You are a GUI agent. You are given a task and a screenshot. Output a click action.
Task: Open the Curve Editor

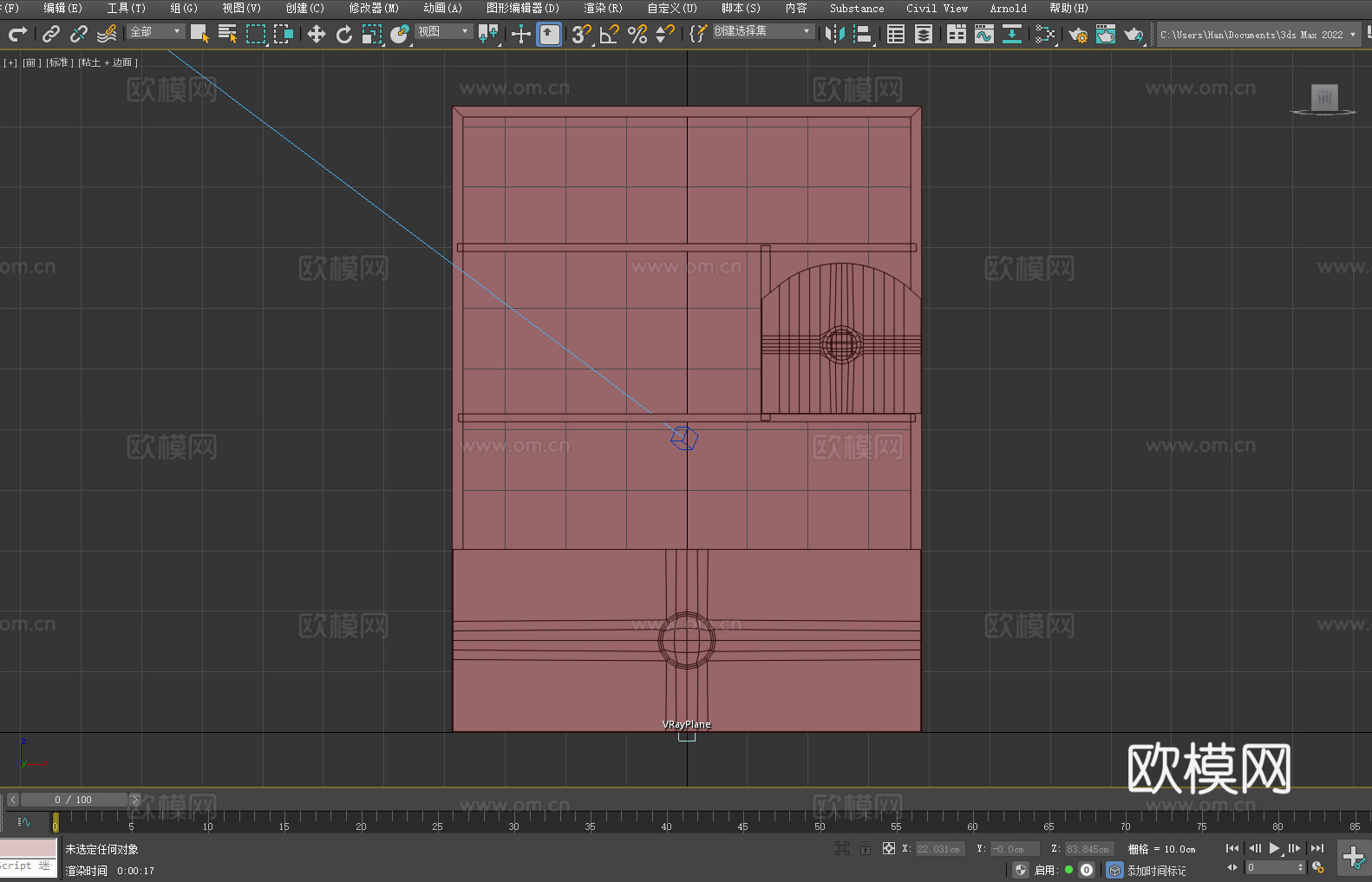point(984,34)
